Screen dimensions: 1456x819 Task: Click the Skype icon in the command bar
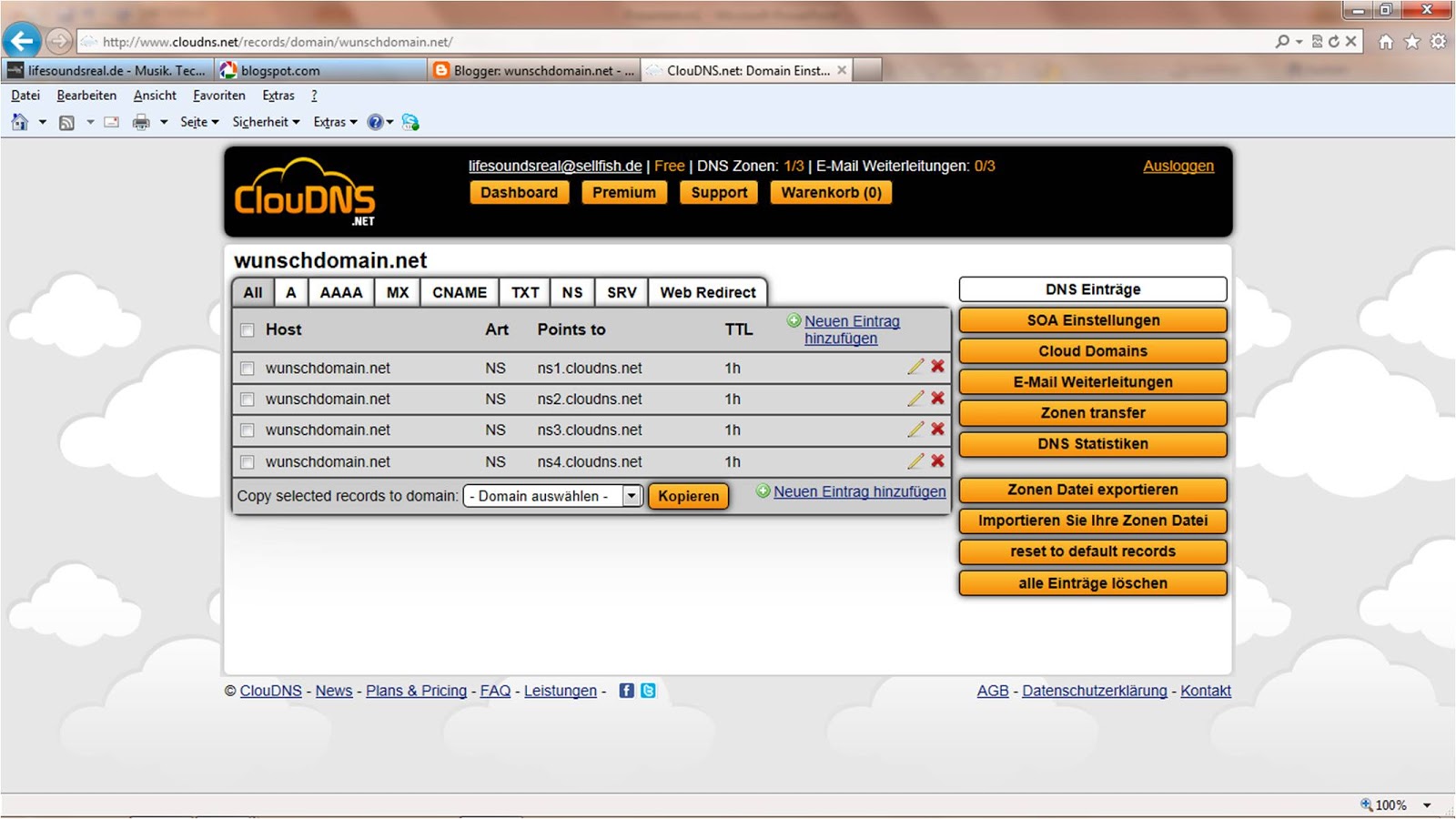pos(410,122)
